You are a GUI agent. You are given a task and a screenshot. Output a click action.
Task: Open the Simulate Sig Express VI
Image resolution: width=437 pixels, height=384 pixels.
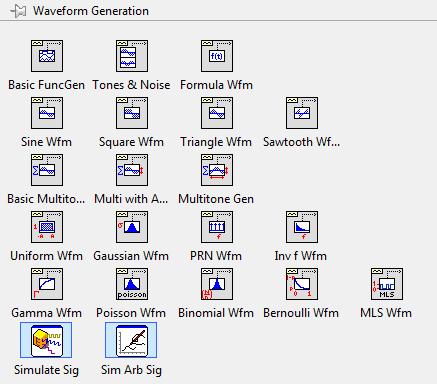pos(46,340)
